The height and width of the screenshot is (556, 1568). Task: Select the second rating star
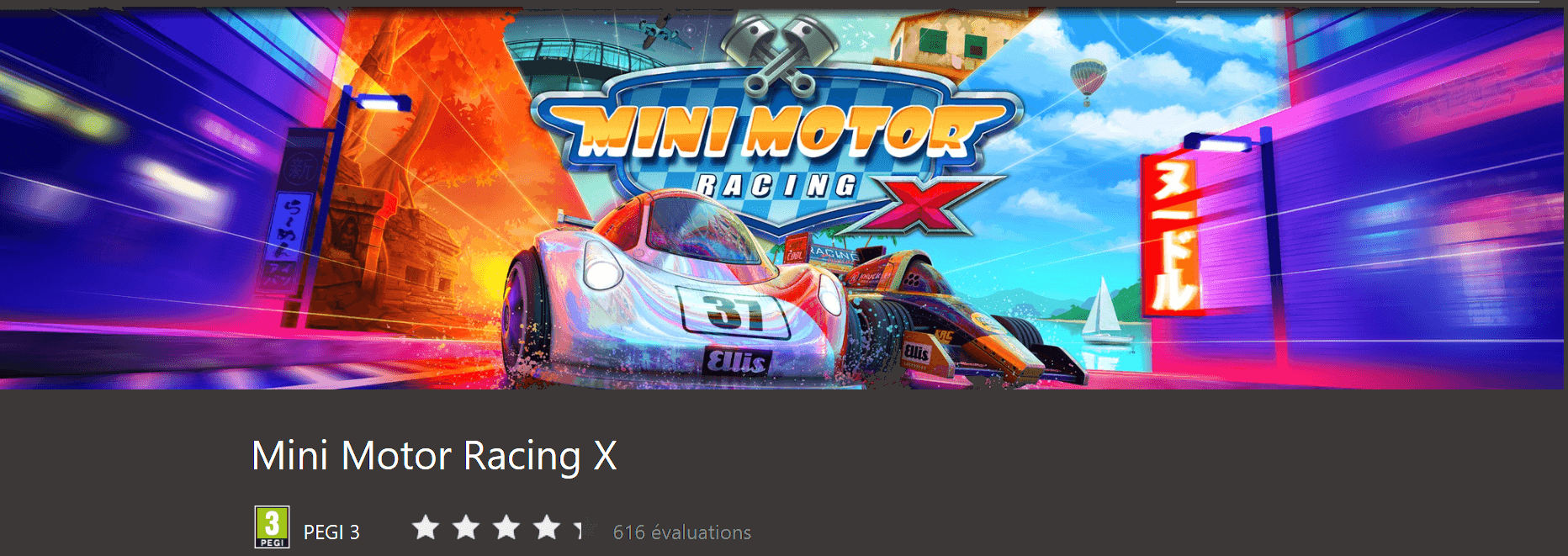tap(466, 528)
